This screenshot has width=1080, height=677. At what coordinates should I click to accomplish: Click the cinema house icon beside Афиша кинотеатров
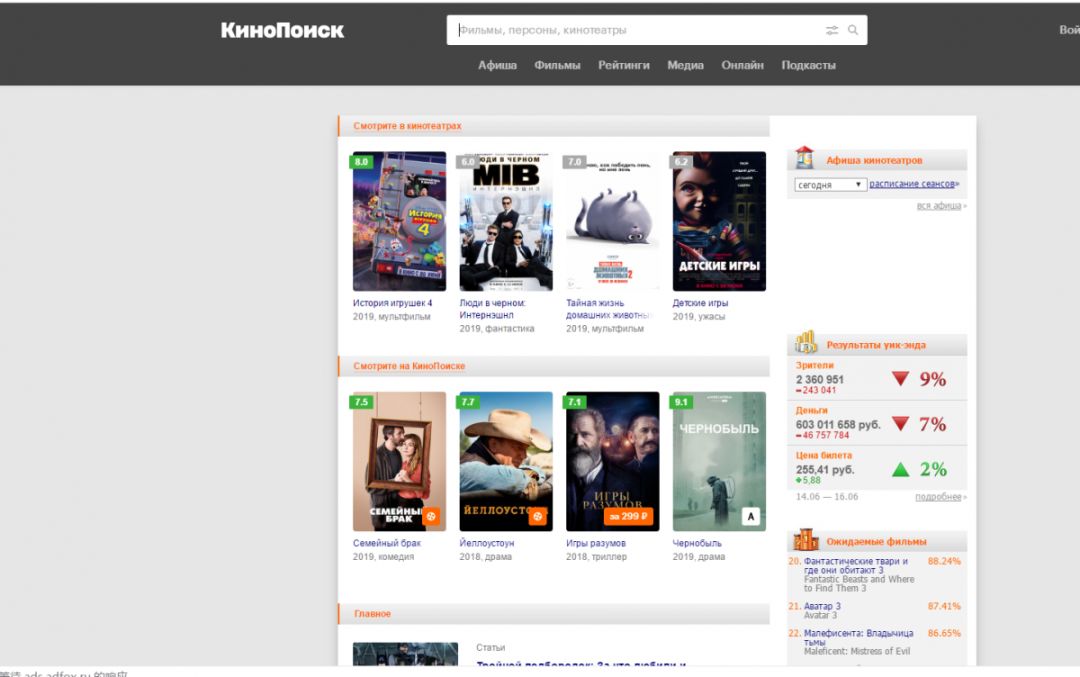pos(804,158)
